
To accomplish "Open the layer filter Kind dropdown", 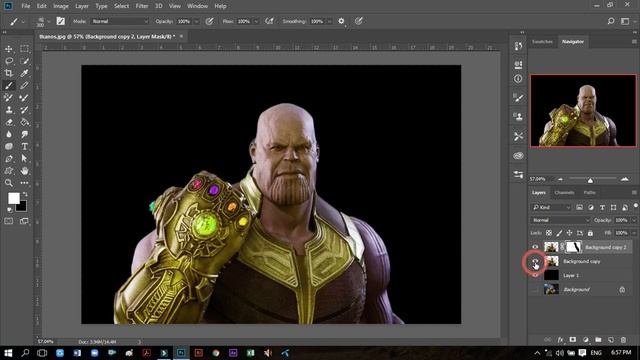I will point(551,207).
